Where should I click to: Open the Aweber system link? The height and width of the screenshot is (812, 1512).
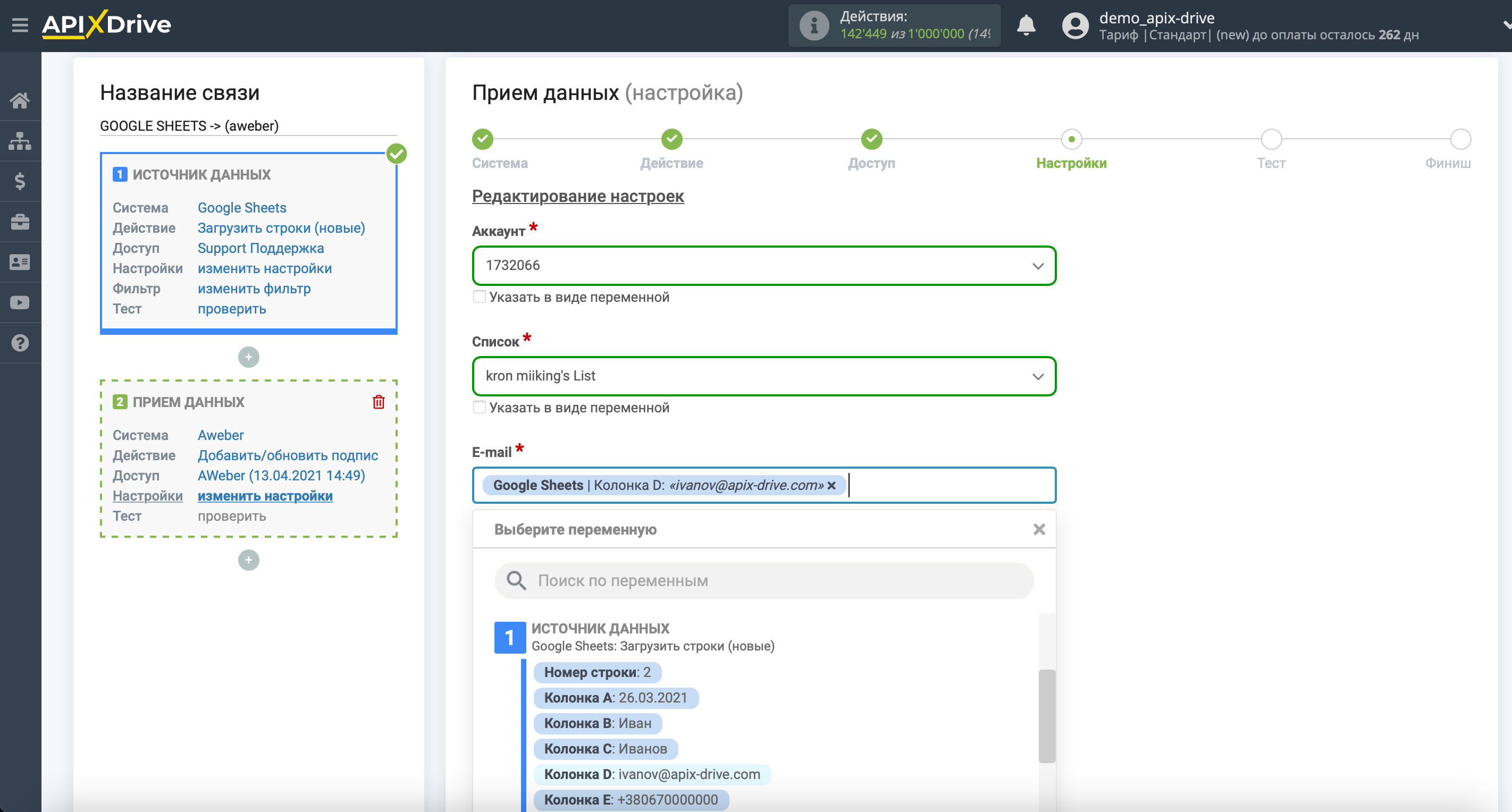point(221,435)
